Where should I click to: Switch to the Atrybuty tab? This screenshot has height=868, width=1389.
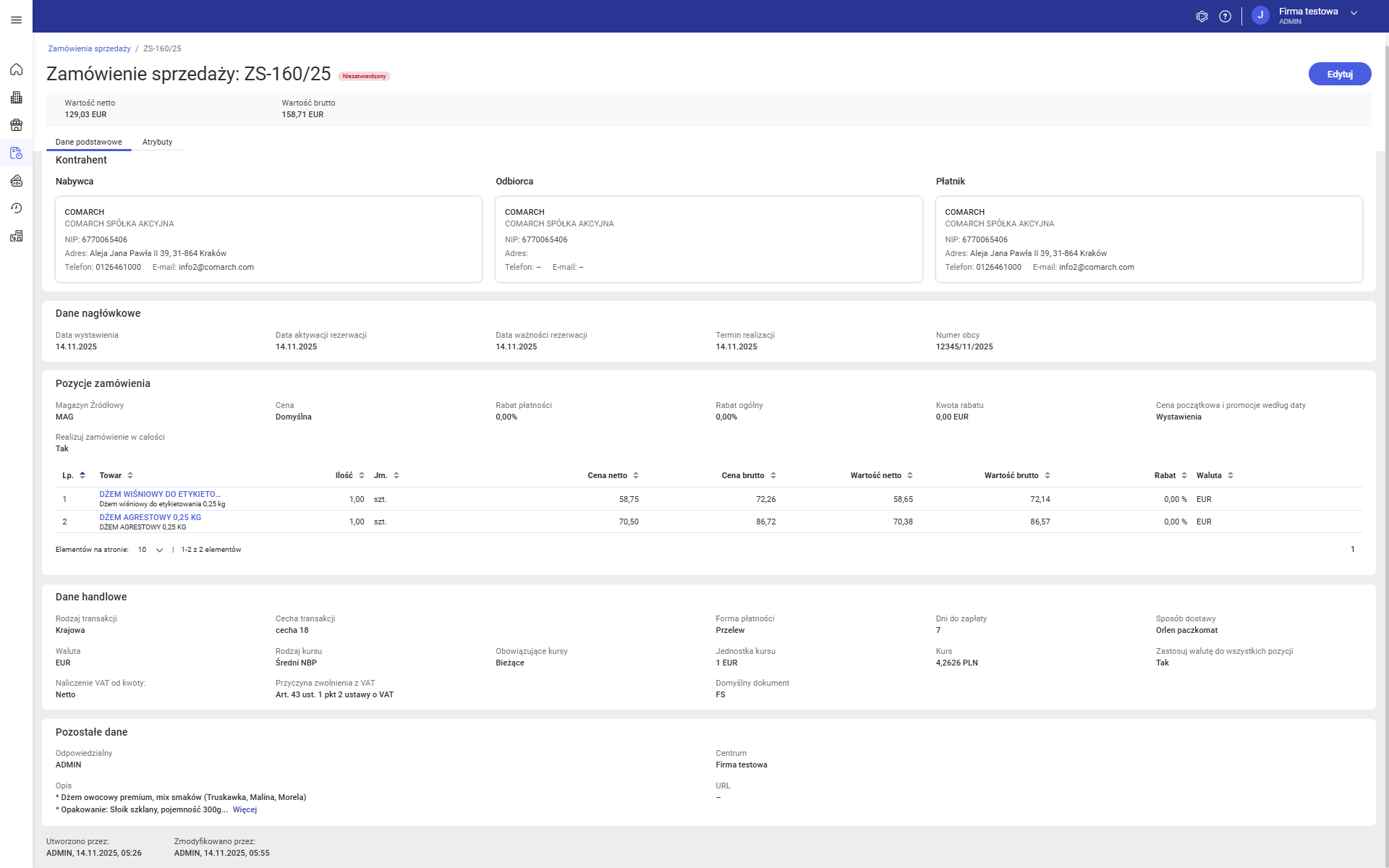point(157,142)
